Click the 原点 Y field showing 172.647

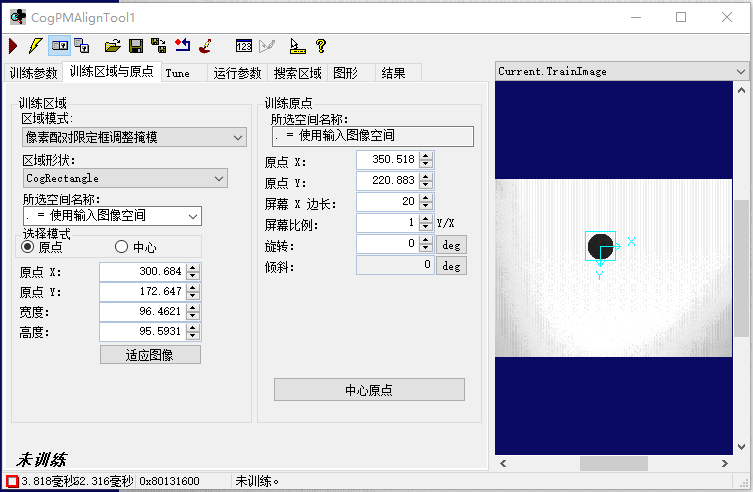[143, 292]
